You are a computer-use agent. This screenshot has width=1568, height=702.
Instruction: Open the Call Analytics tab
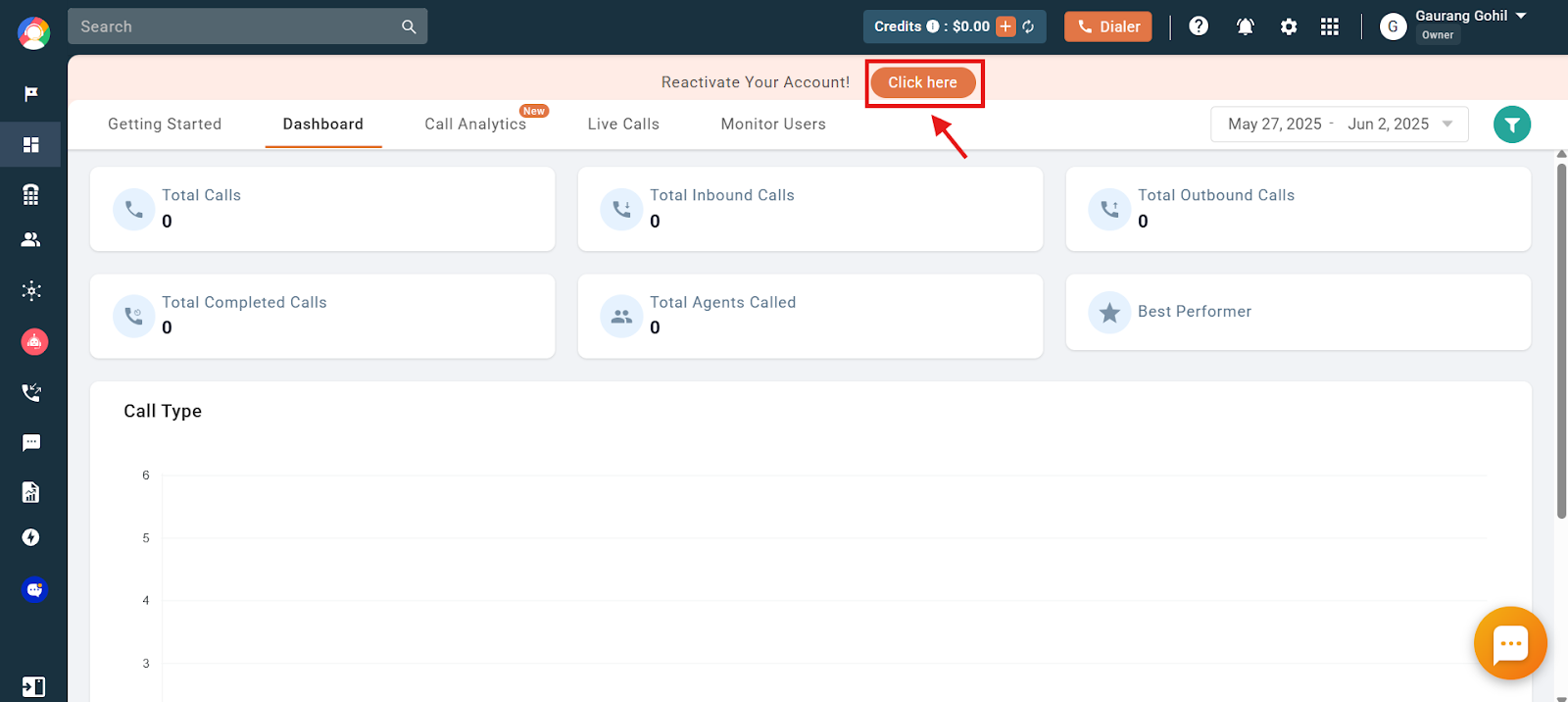[475, 125]
